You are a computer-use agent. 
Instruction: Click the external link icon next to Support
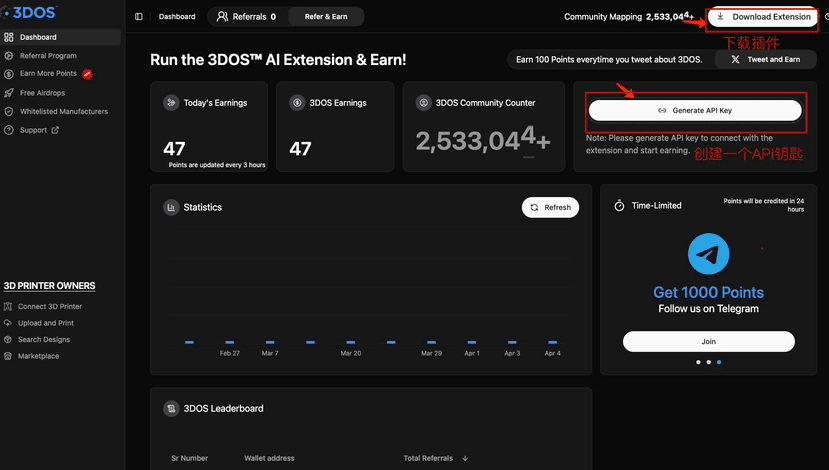tap(55, 130)
